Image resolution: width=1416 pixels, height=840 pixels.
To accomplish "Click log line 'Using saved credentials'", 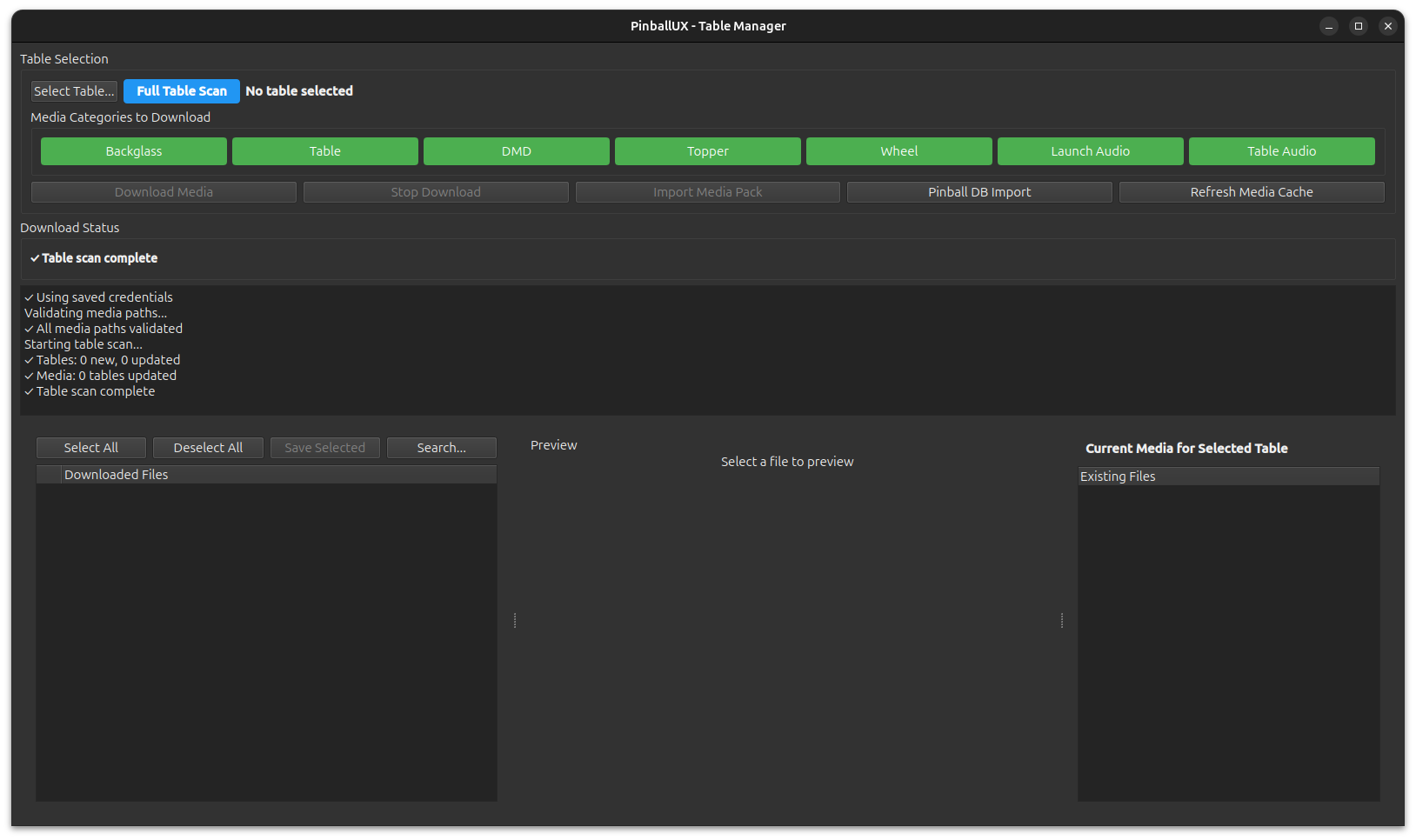I will pyautogui.click(x=98, y=297).
